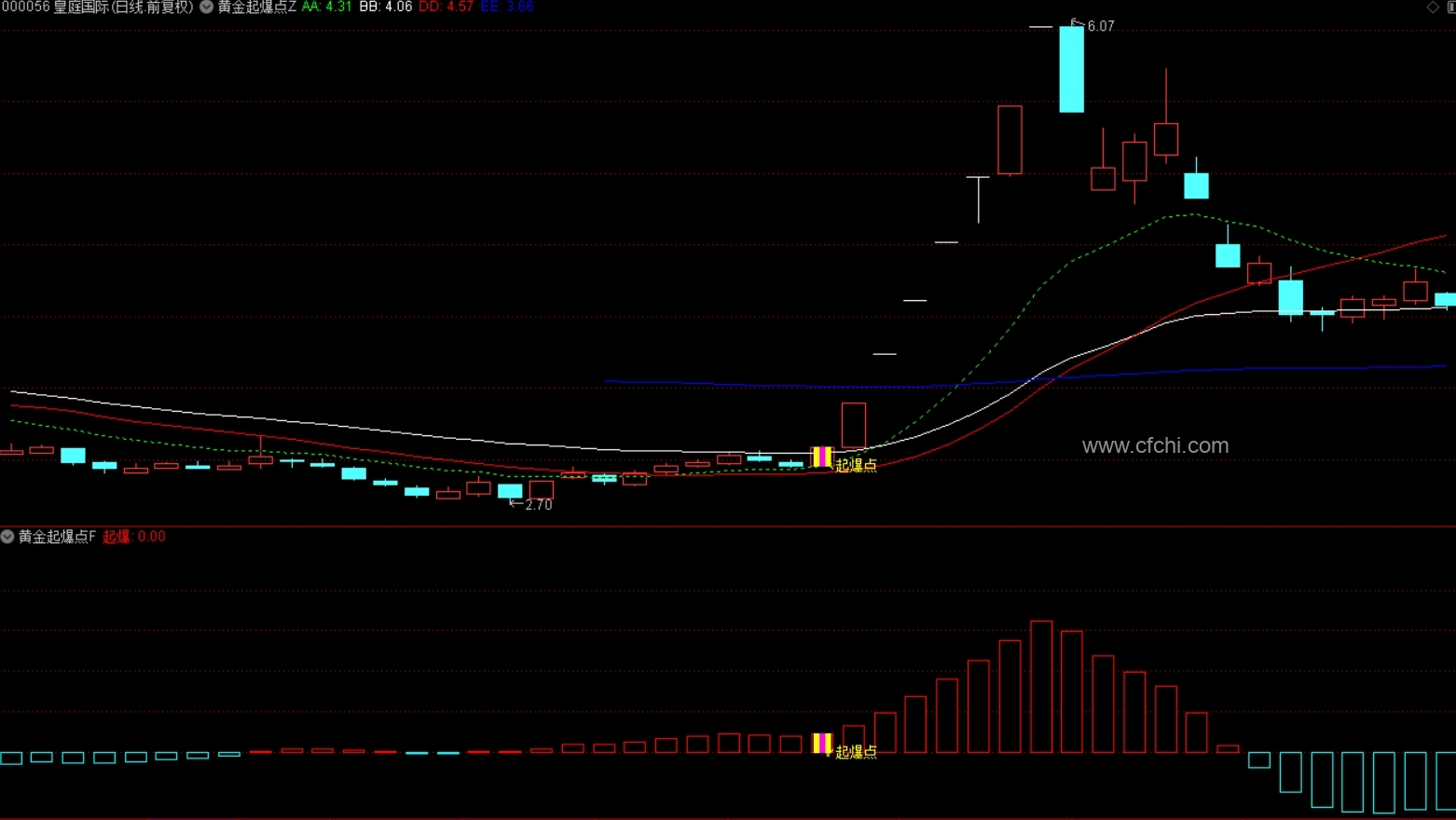Click the 起爆: 0.00 readout

pyautogui.click(x=134, y=537)
